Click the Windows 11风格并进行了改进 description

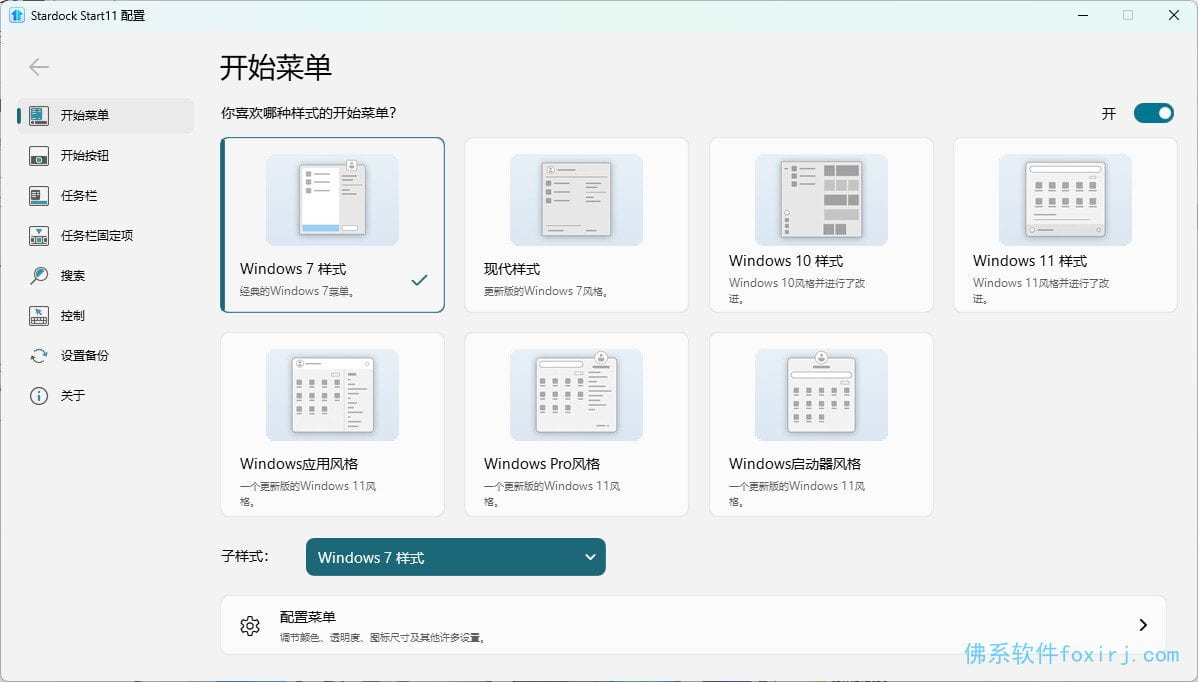[1041, 290]
